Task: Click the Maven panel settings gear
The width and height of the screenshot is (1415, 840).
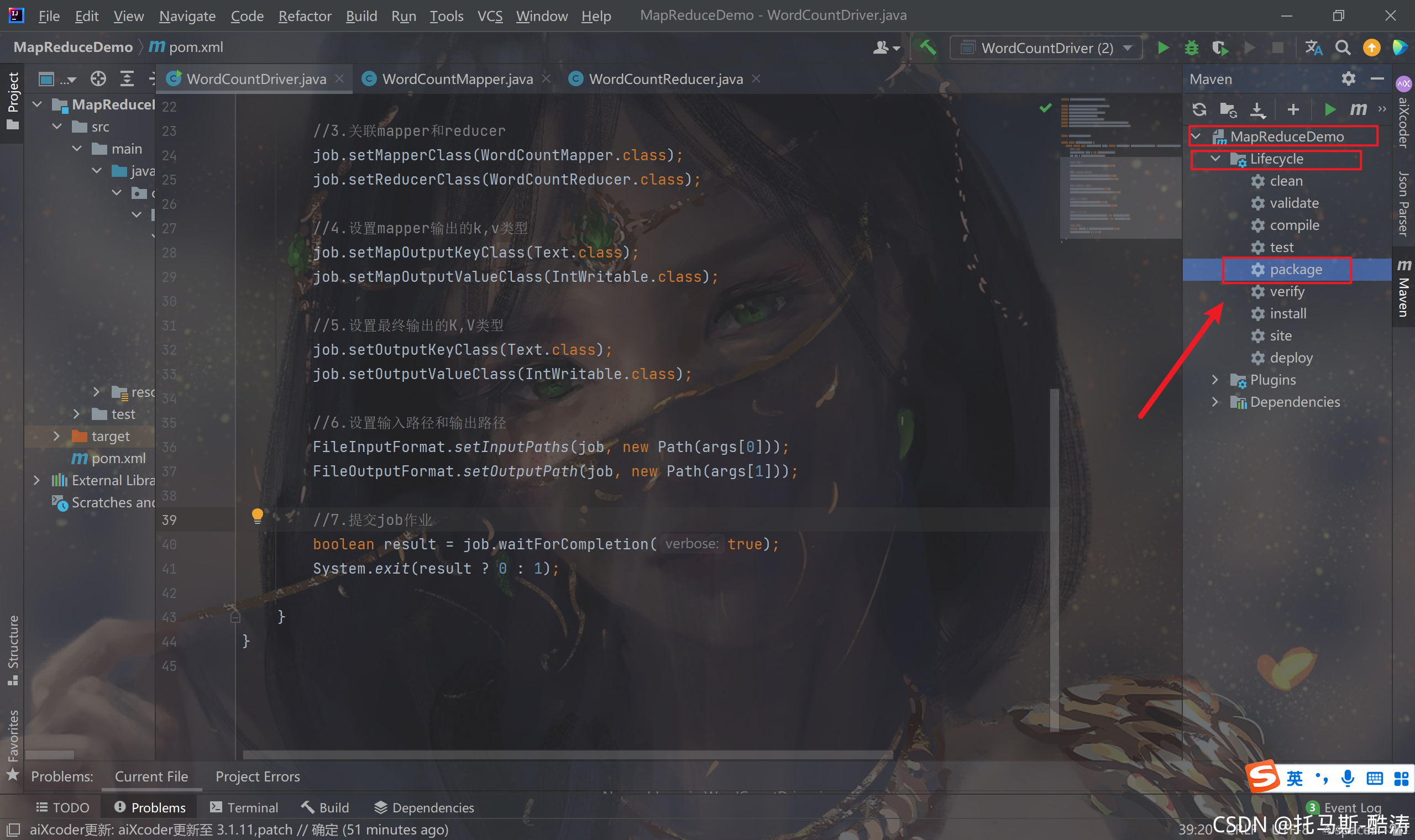Action: tap(1348, 78)
